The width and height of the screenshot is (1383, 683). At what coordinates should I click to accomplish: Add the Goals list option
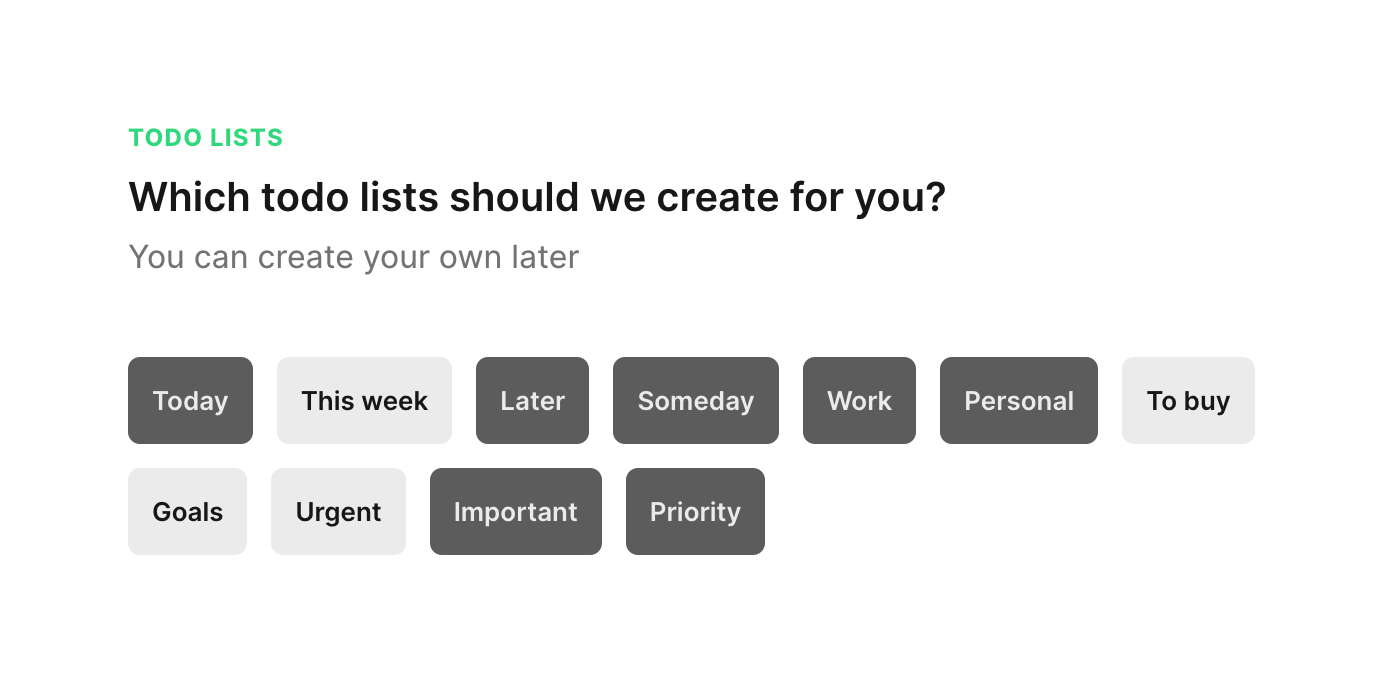coord(187,511)
